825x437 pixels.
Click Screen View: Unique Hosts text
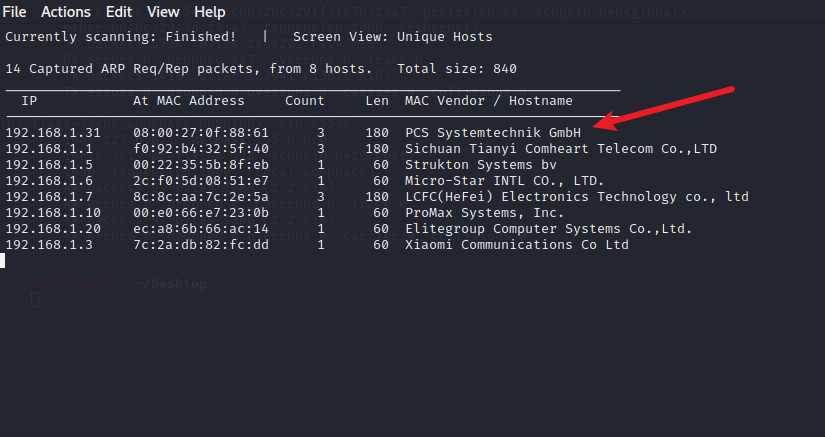[x=393, y=37]
